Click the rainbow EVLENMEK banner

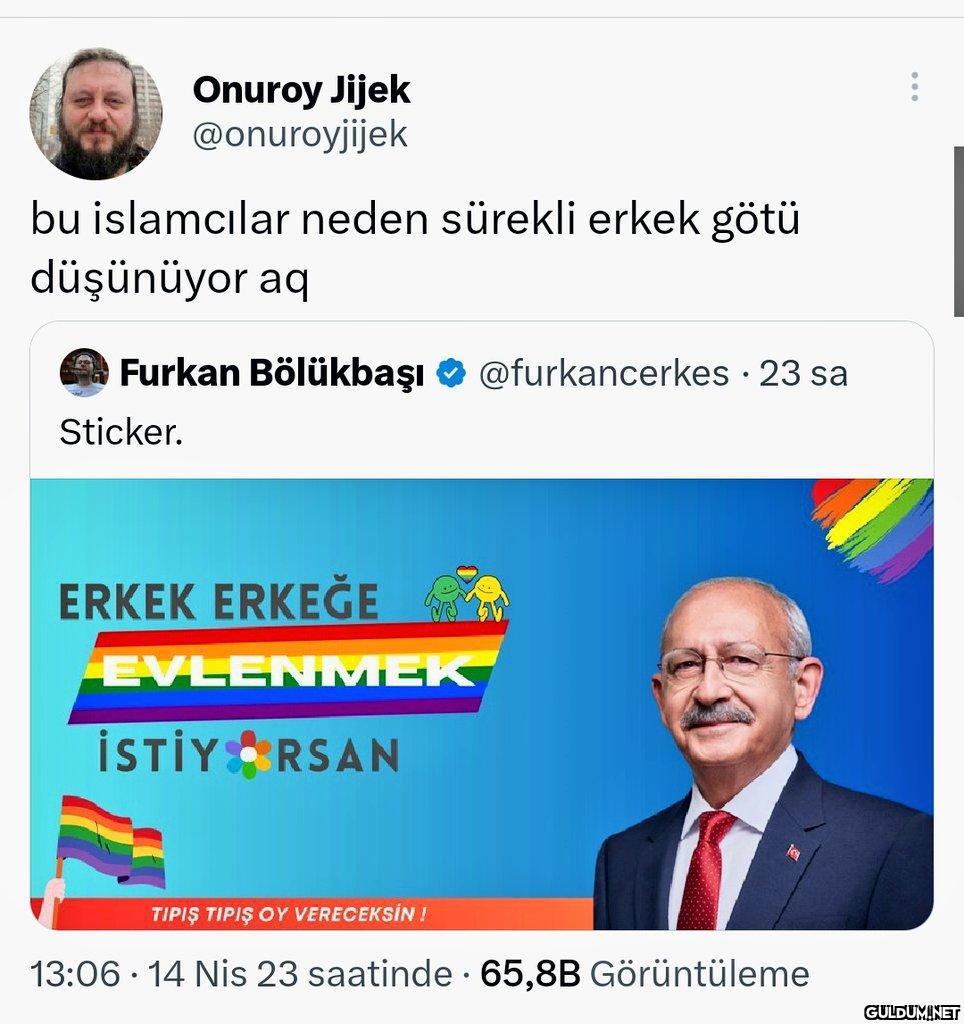(x=287, y=671)
